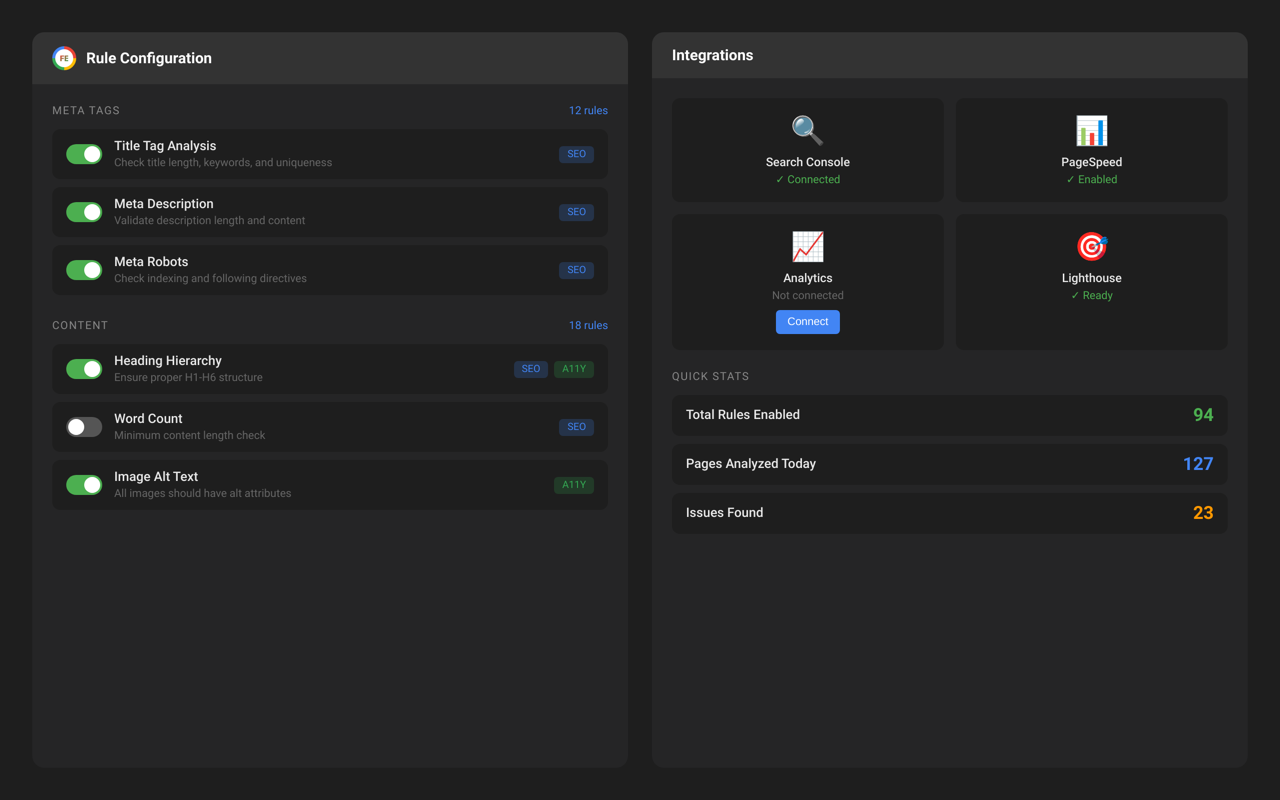Select the A11Y badge on Image Alt Text
1280x800 pixels.
click(573, 484)
